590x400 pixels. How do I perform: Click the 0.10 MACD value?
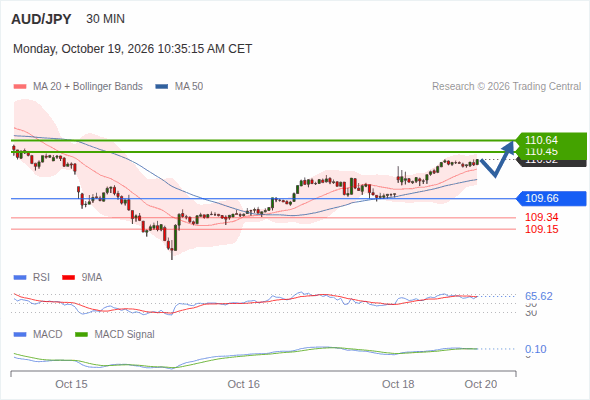click(536, 349)
